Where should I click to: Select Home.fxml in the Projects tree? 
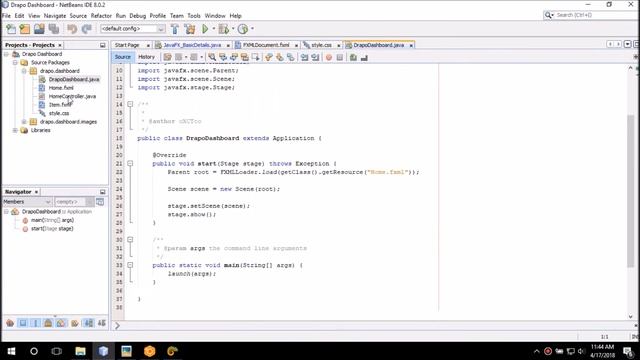(61, 88)
